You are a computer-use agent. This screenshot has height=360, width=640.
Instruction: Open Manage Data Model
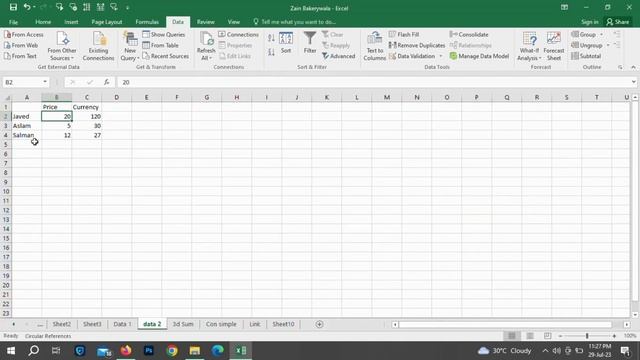click(479, 56)
